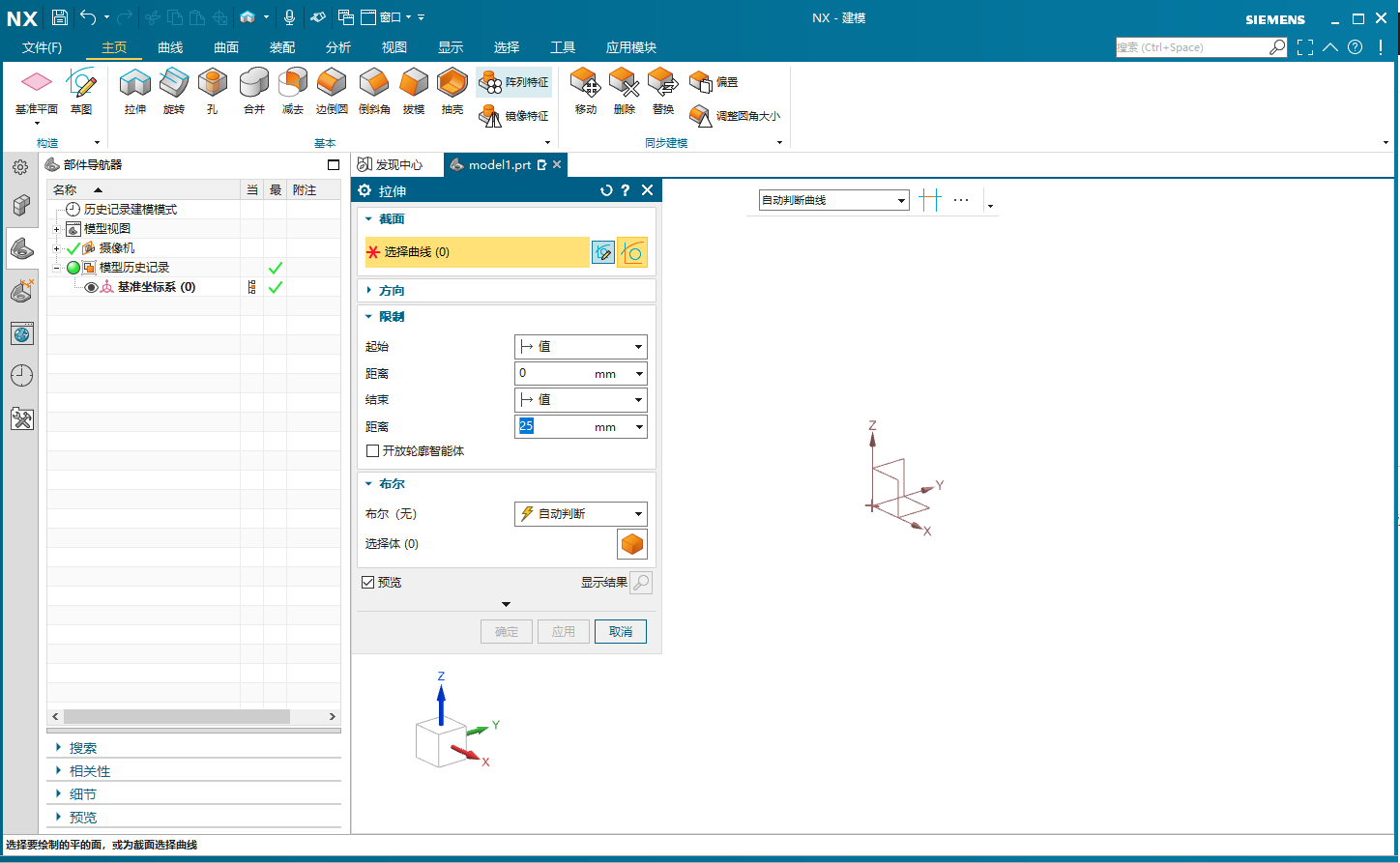1400x863 pixels.
Task: Switch to the 发现中心 tab
Action: point(398,165)
